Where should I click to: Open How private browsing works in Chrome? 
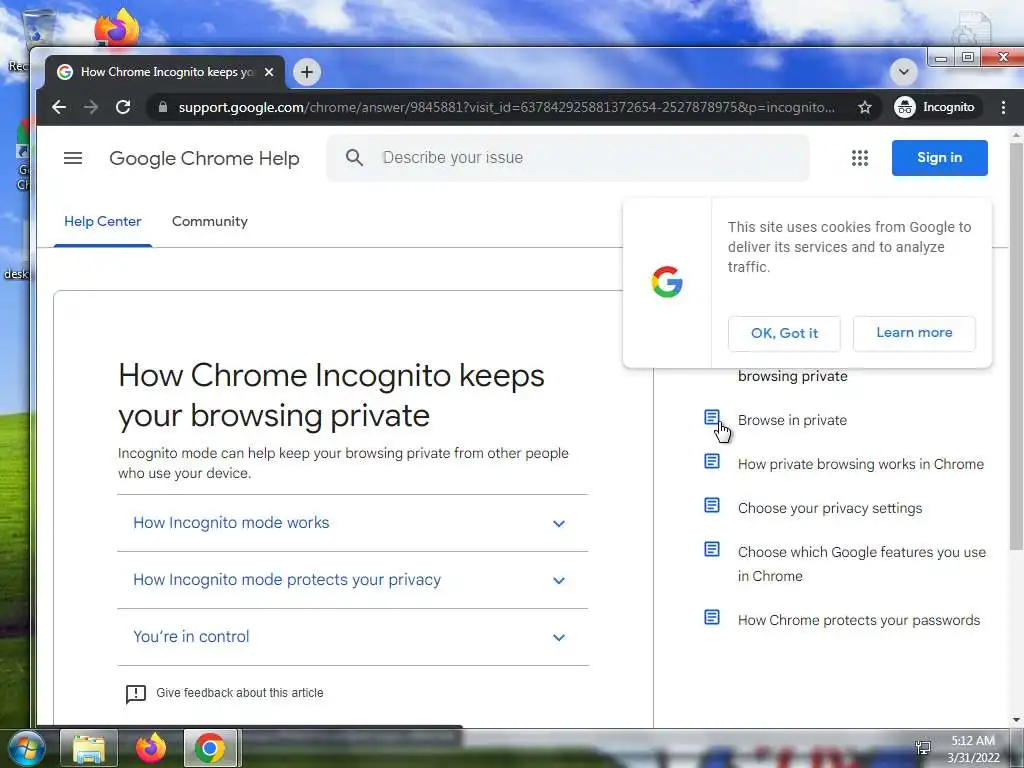(x=861, y=464)
